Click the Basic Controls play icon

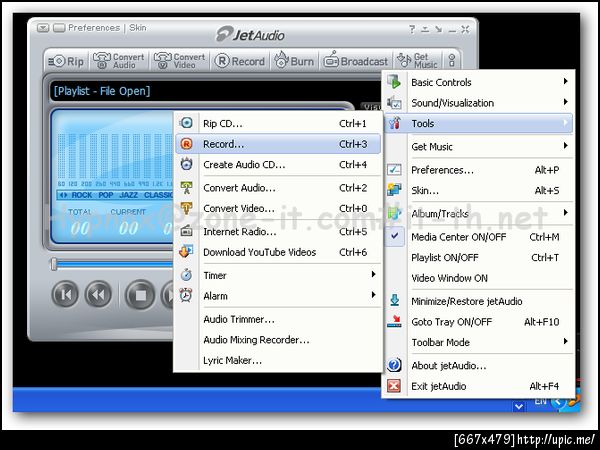394,82
